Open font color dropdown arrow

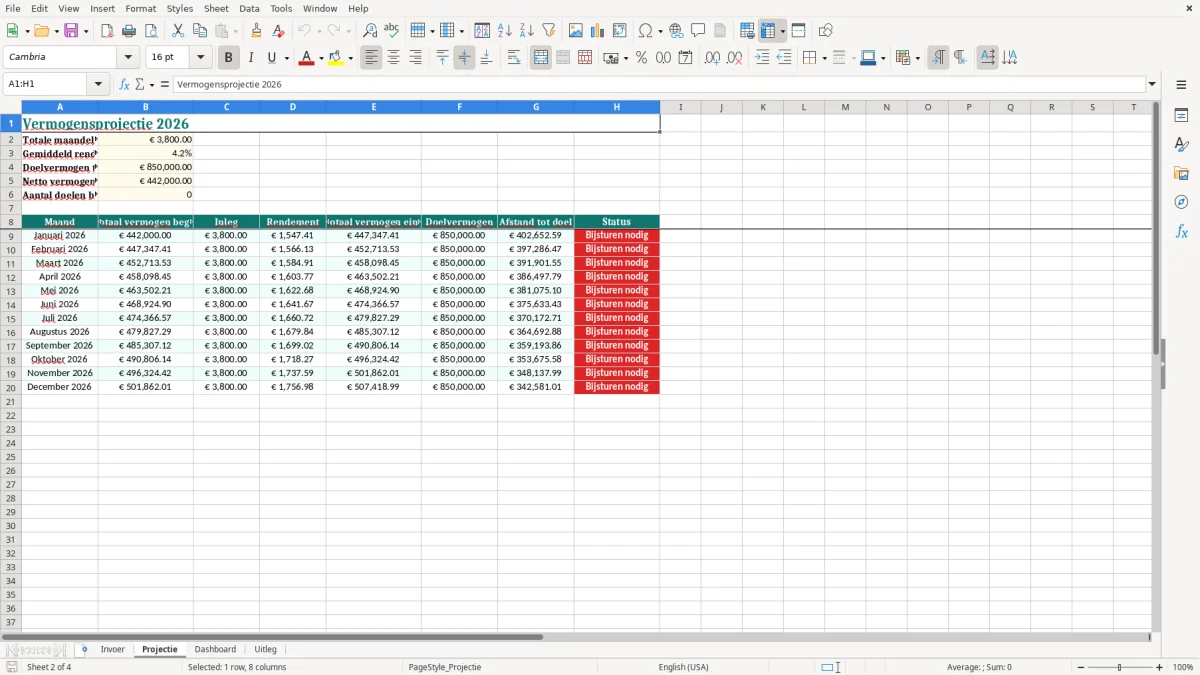(x=321, y=58)
